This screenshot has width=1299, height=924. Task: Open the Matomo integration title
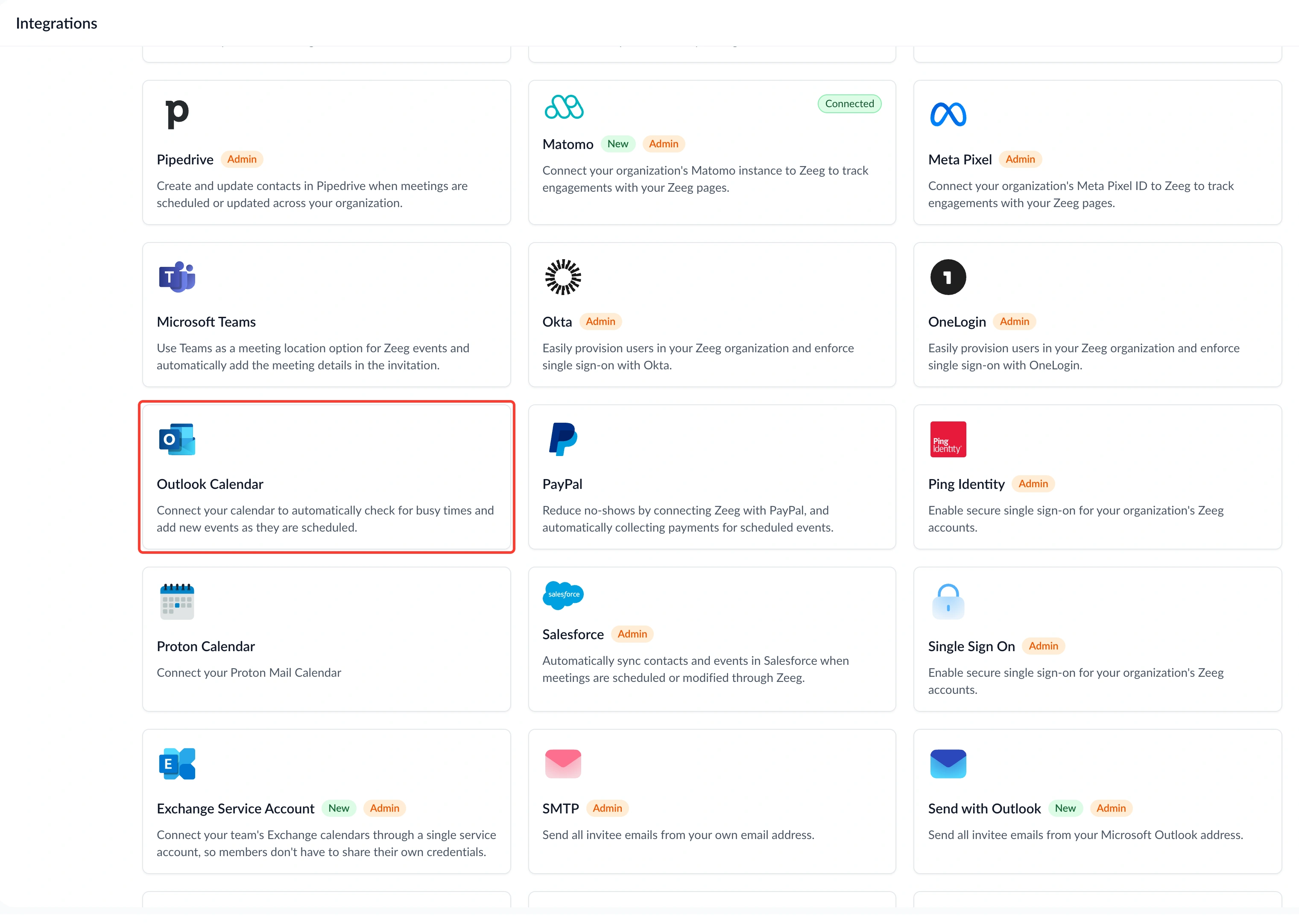567,144
